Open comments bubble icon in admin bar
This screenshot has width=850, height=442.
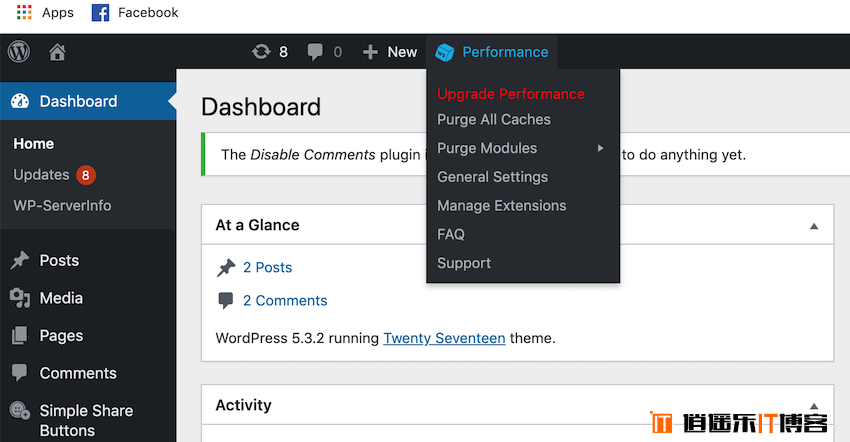pyautogui.click(x=315, y=52)
